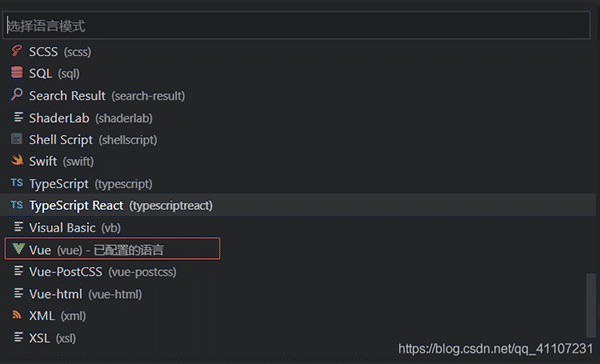
Task: Choose the highlighted TypeScript React entry
Action: (x=298, y=205)
